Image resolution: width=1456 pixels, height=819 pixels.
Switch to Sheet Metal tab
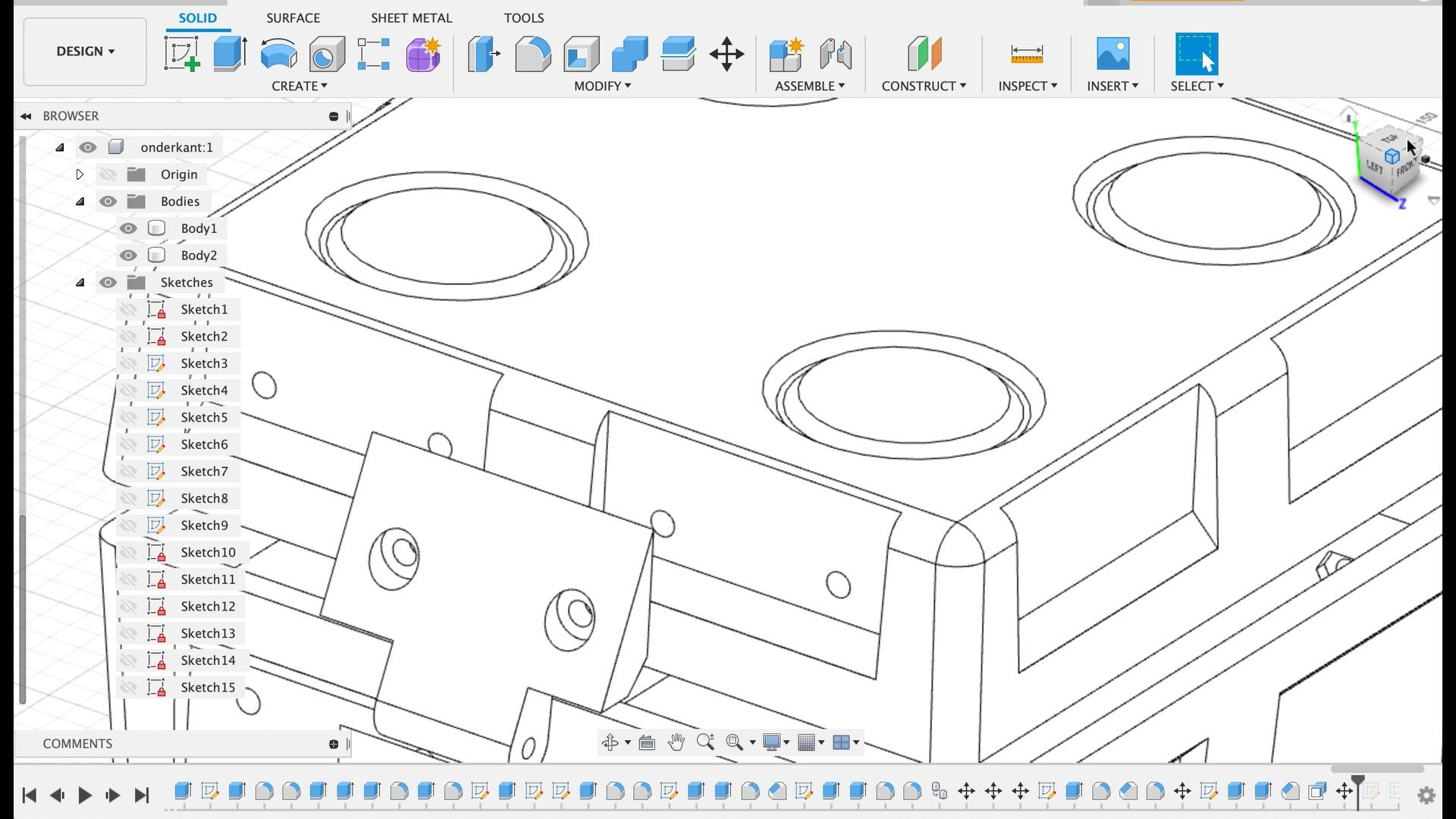[410, 17]
